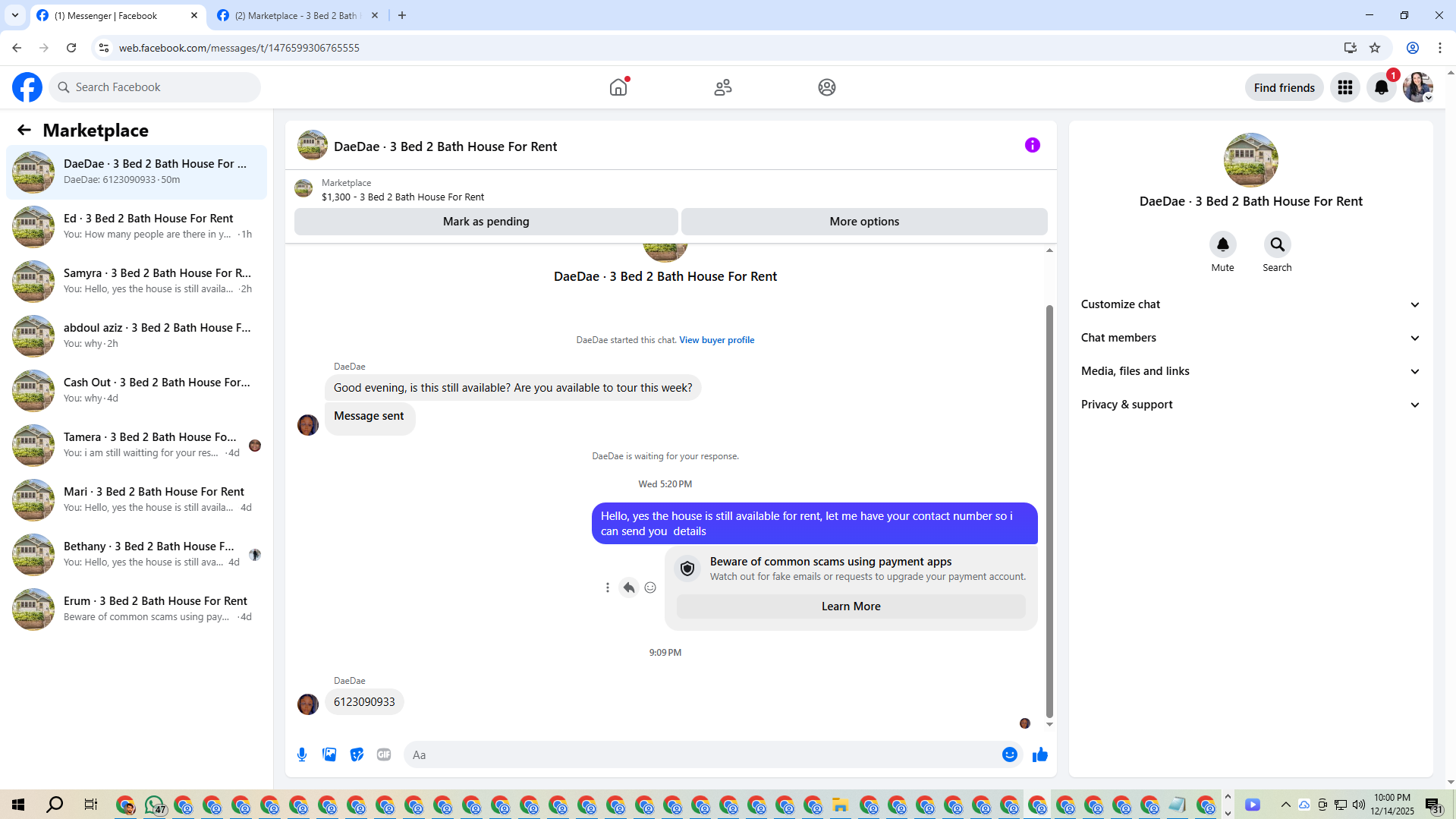Go back using the Marketplace back arrow

(24, 130)
